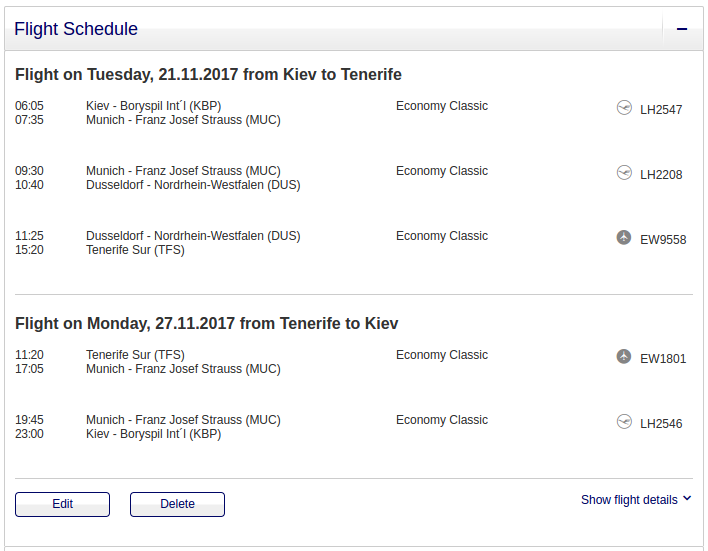Click the Eurowings logo beside flight EW1801

[x=624, y=357]
